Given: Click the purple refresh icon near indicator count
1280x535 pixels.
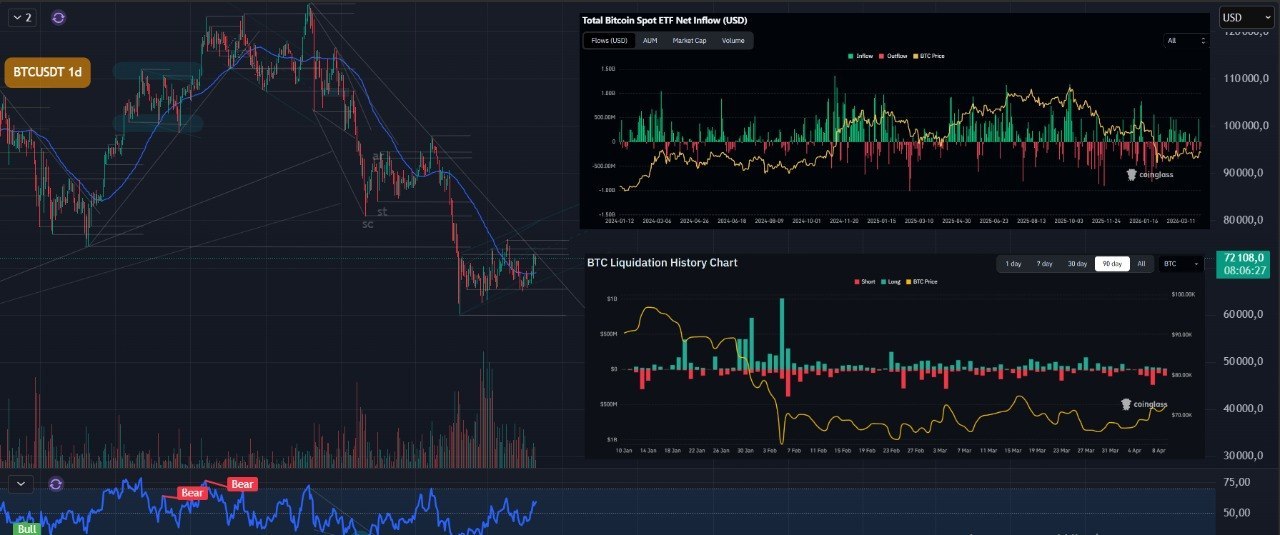Looking at the screenshot, I should coord(59,17).
